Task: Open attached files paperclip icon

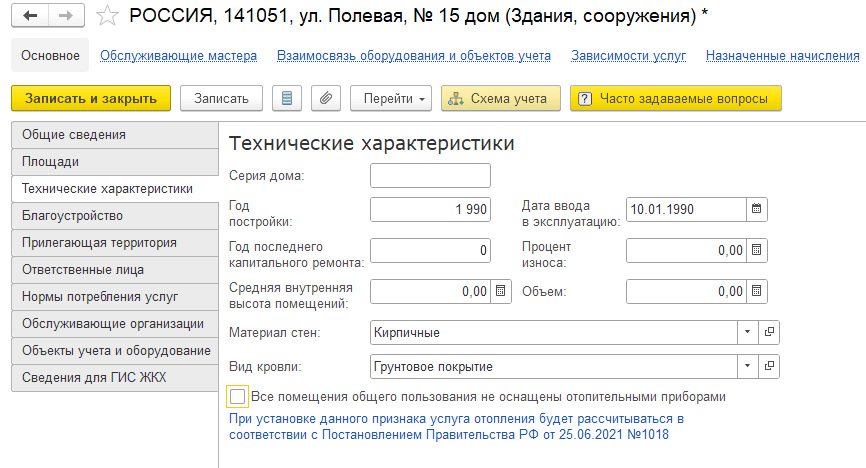Action: (325, 99)
